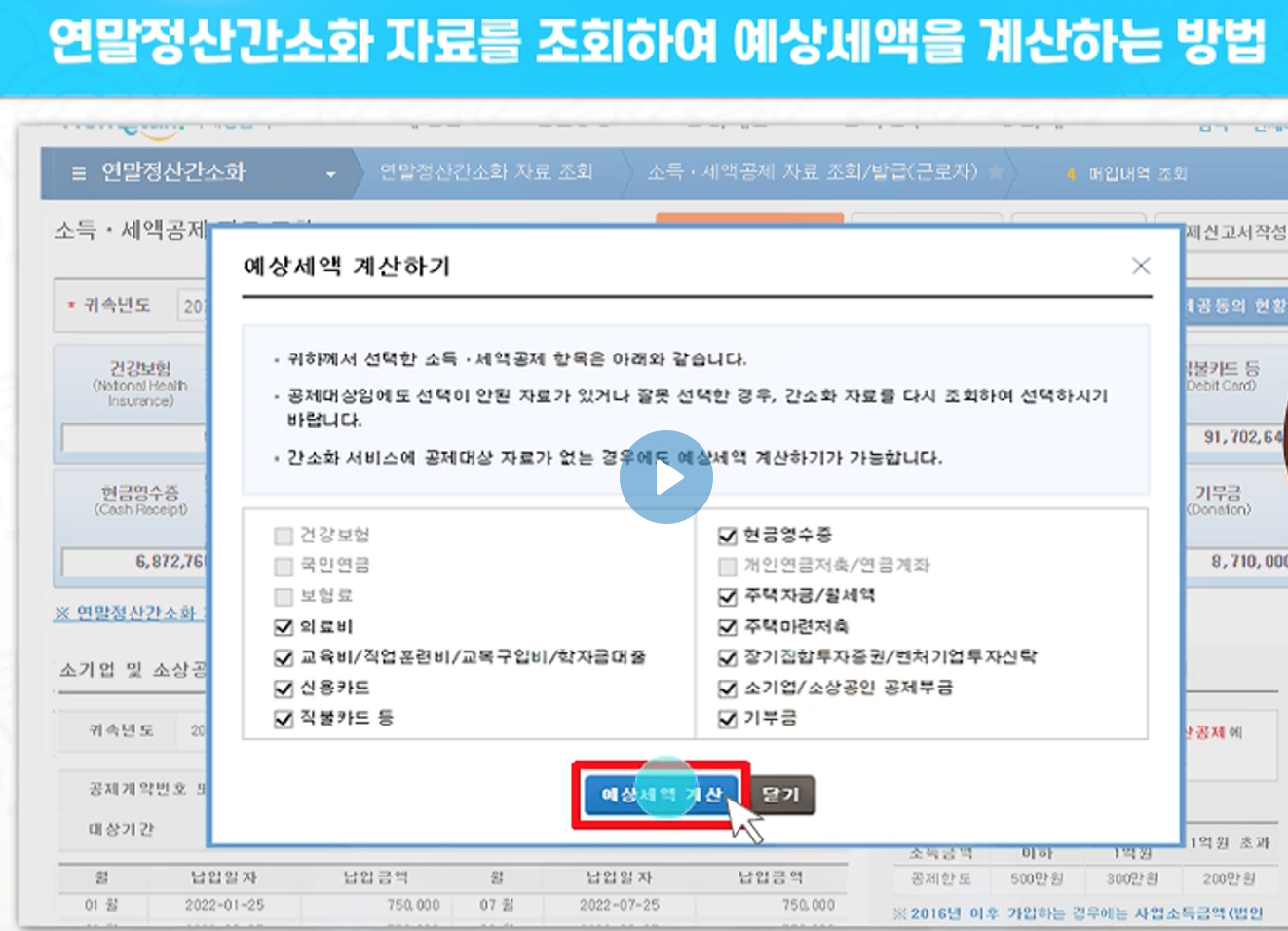1288x931 pixels.
Task: Toggle the 보험료 checkbox
Action: [284, 596]
